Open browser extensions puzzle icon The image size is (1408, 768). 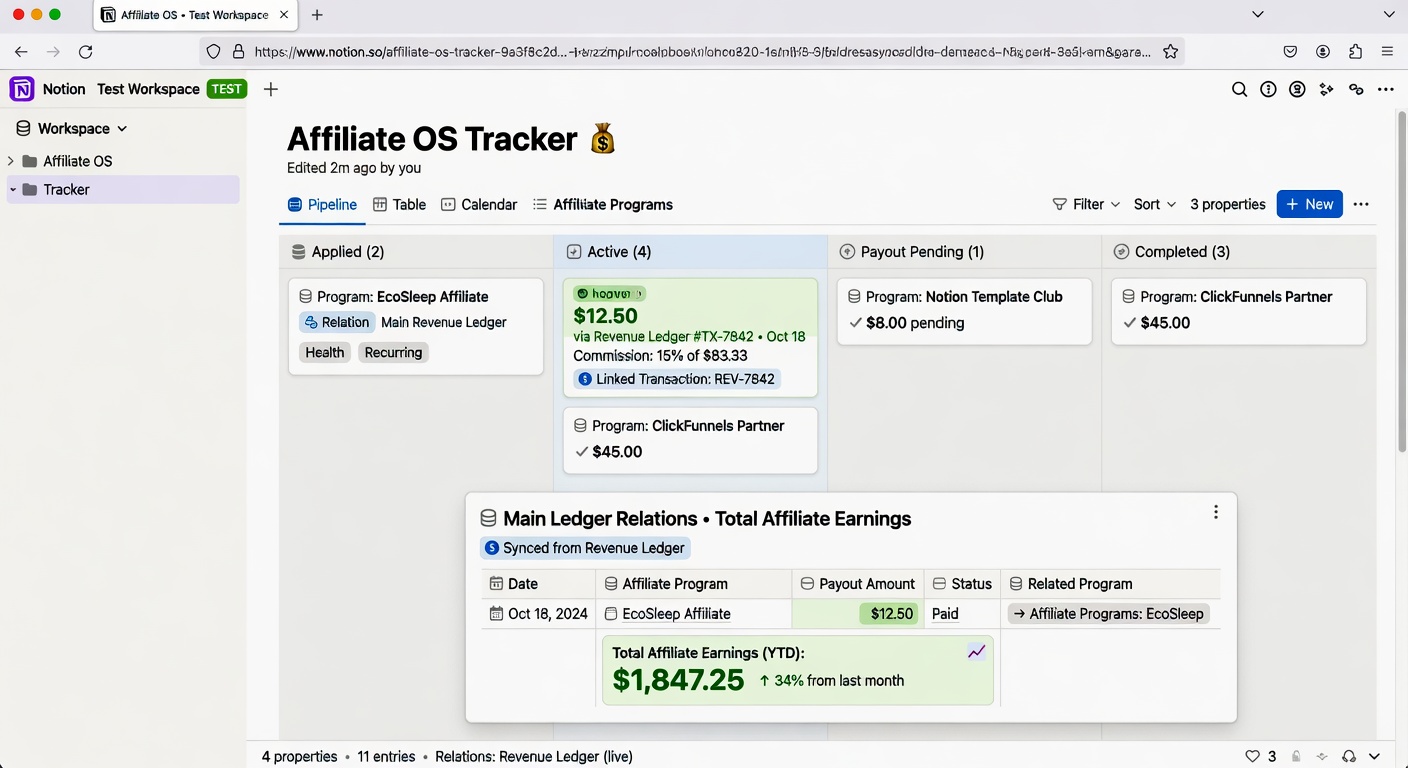pos(1355,52)
